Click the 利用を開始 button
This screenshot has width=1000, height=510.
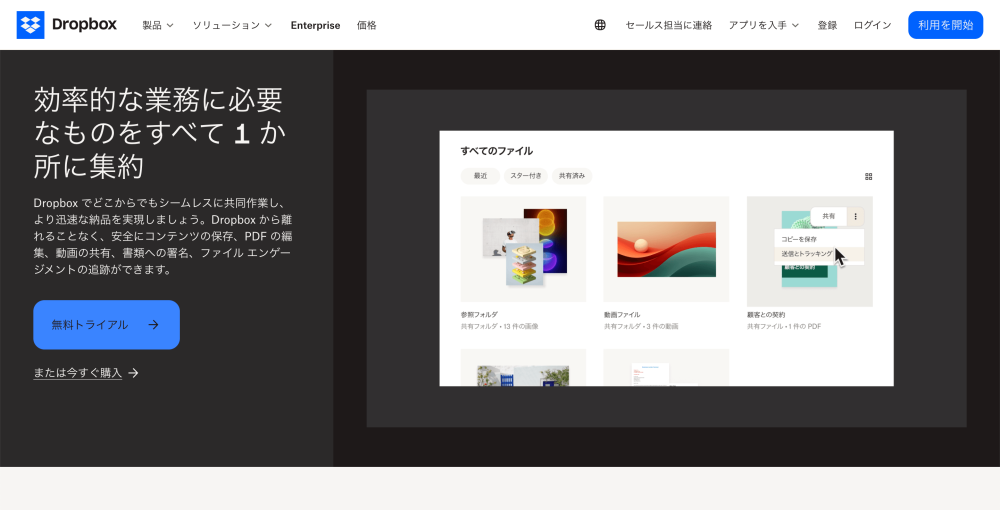[945, 25]
